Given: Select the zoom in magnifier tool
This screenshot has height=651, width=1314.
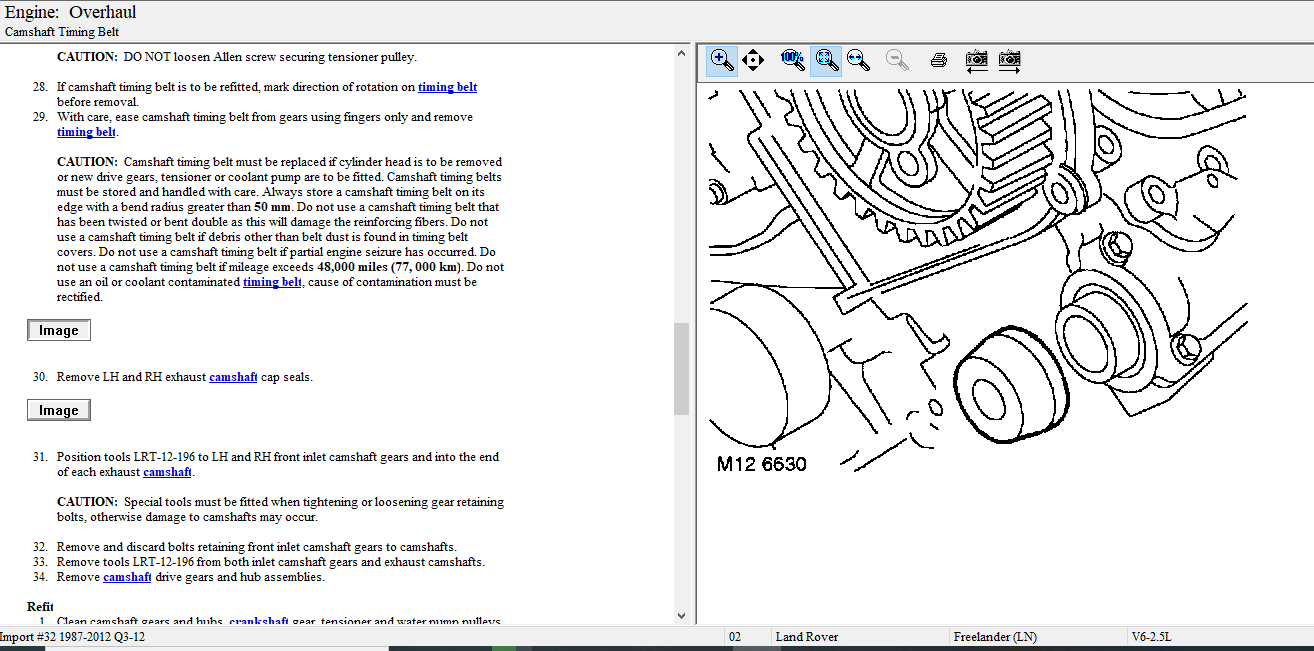Looking at the screenshot, I should click(721, 60).
